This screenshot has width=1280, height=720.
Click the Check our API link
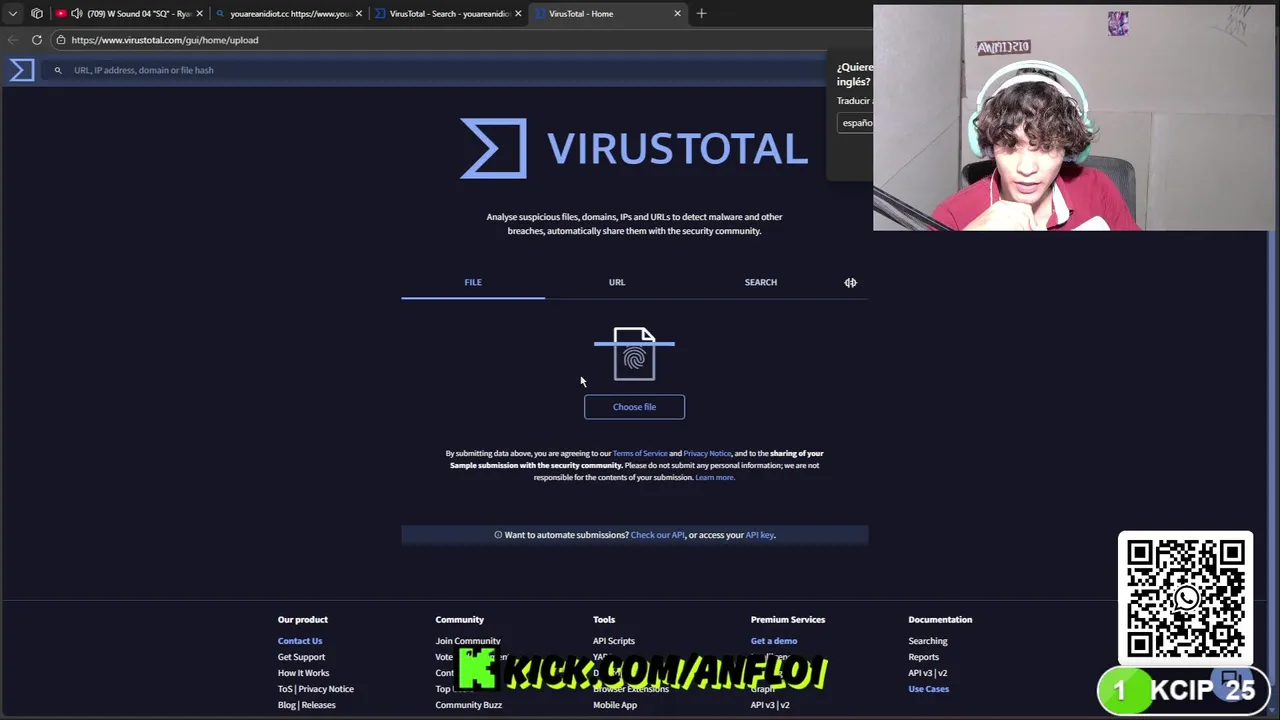tap(657, 535)
